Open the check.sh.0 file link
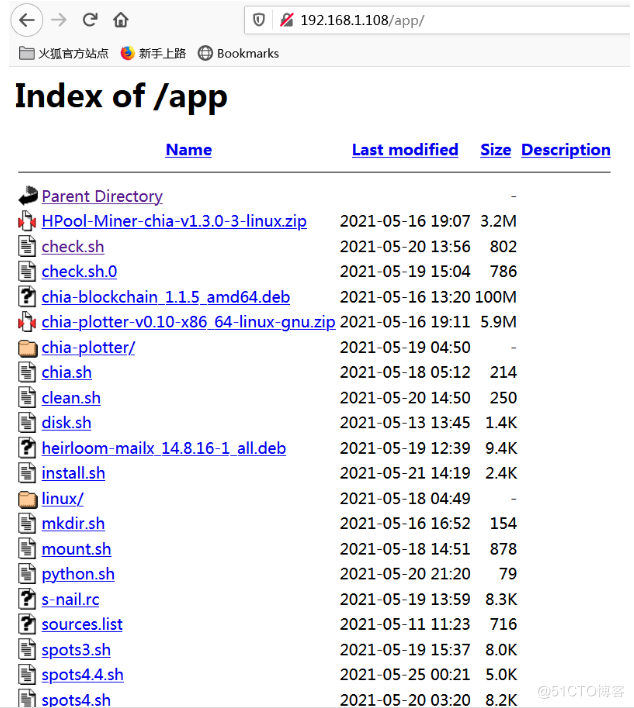634x708 pixels. pyautogui.click(x=79, y=272)
